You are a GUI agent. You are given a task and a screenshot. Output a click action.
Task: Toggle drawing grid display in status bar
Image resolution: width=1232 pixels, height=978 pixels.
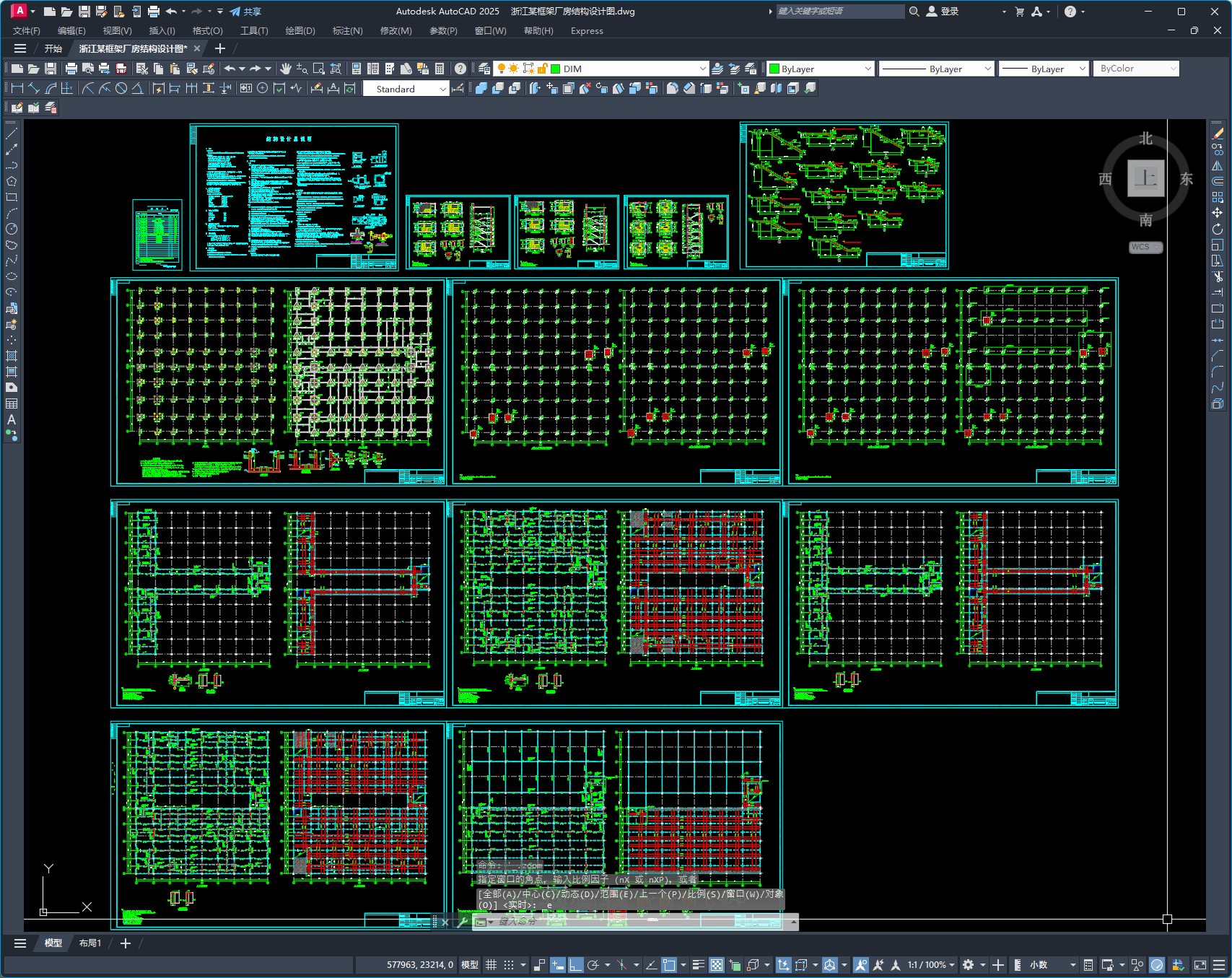pyautogui.click(x=492, y=965)
